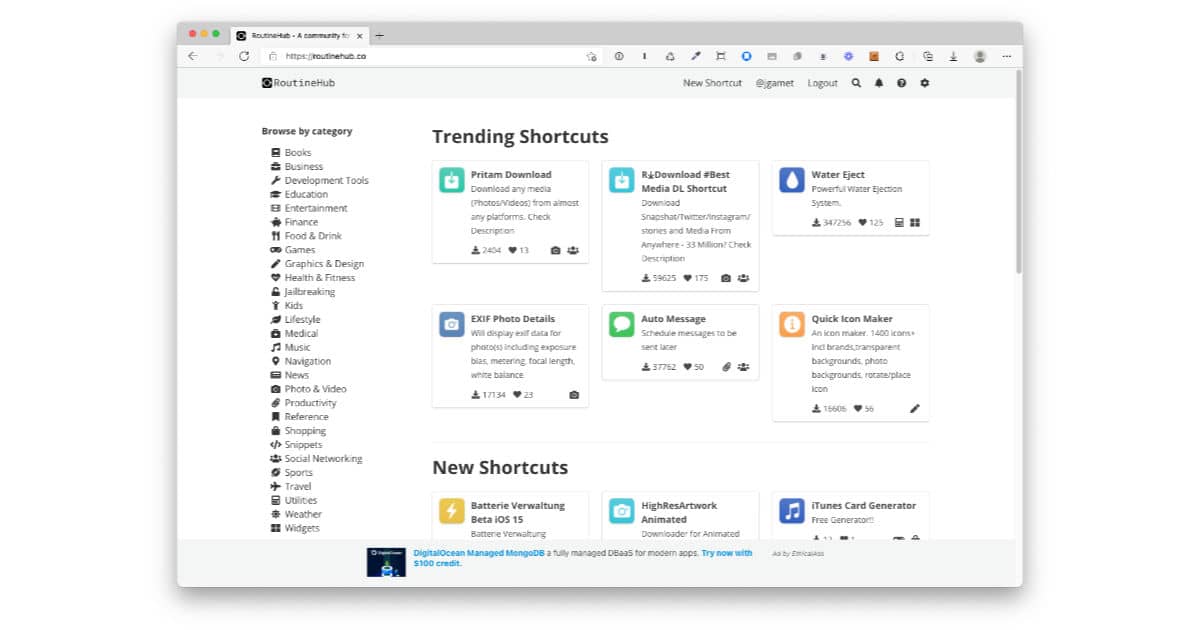Open the New Shortcut page
The width and height of the screenshot is (1200, 630).
click(x=712, y=83)
